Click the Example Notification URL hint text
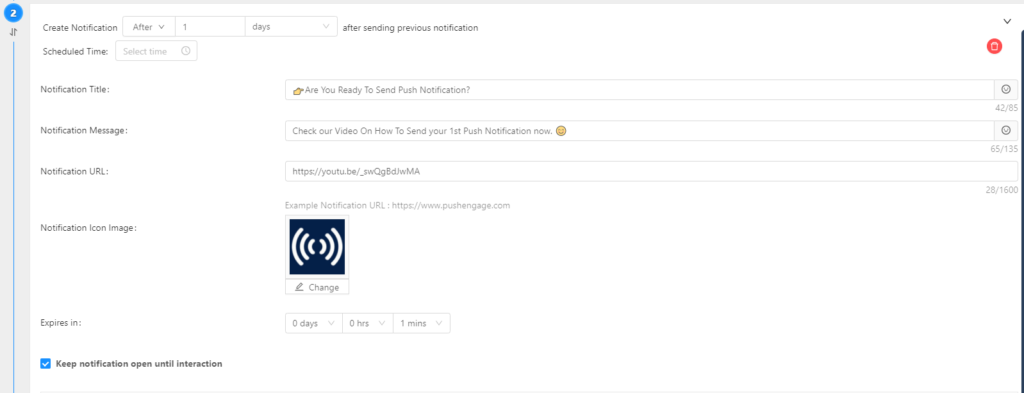Screen dimensions: 1024x393 click(397, 206)
